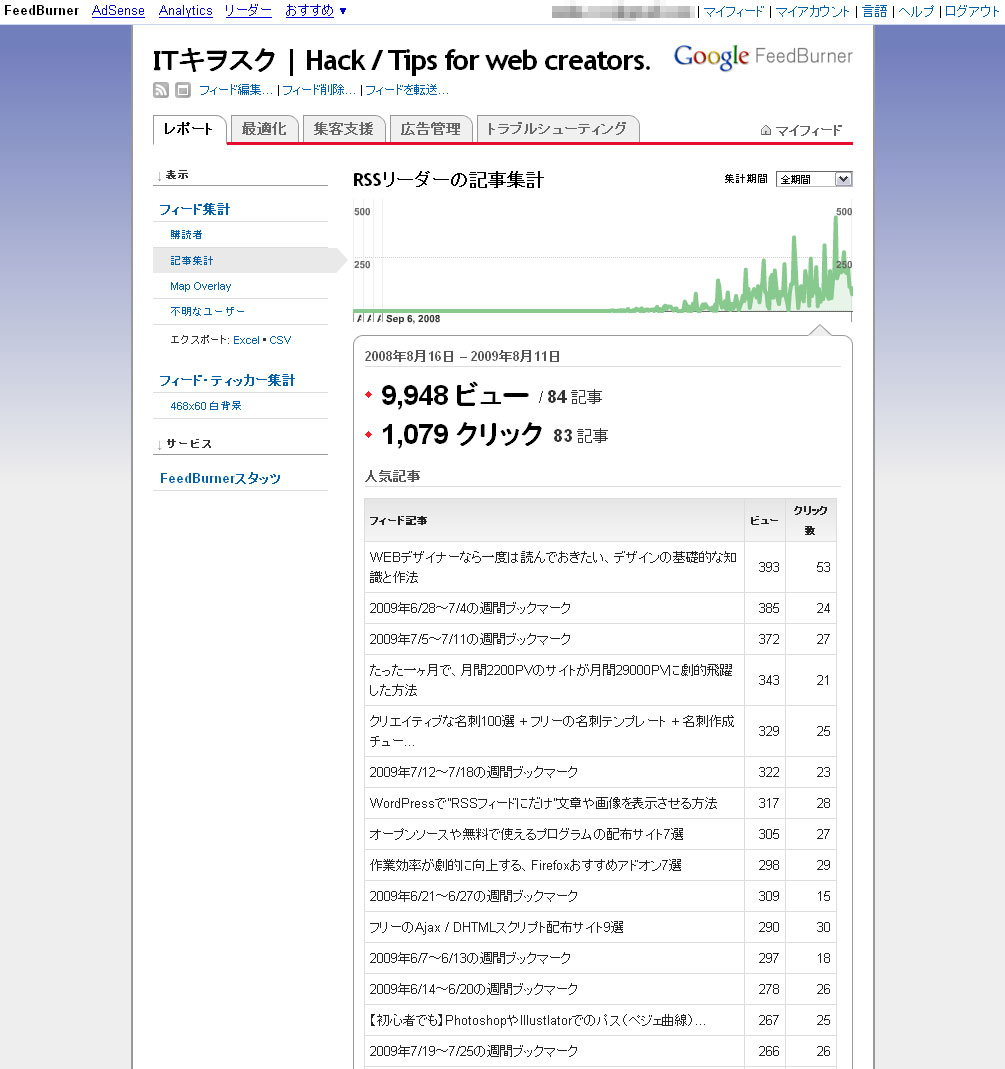Click the gray page icon beside RSS icon
Viewport: 1005px width, 1069px height.
coord(182,90)
